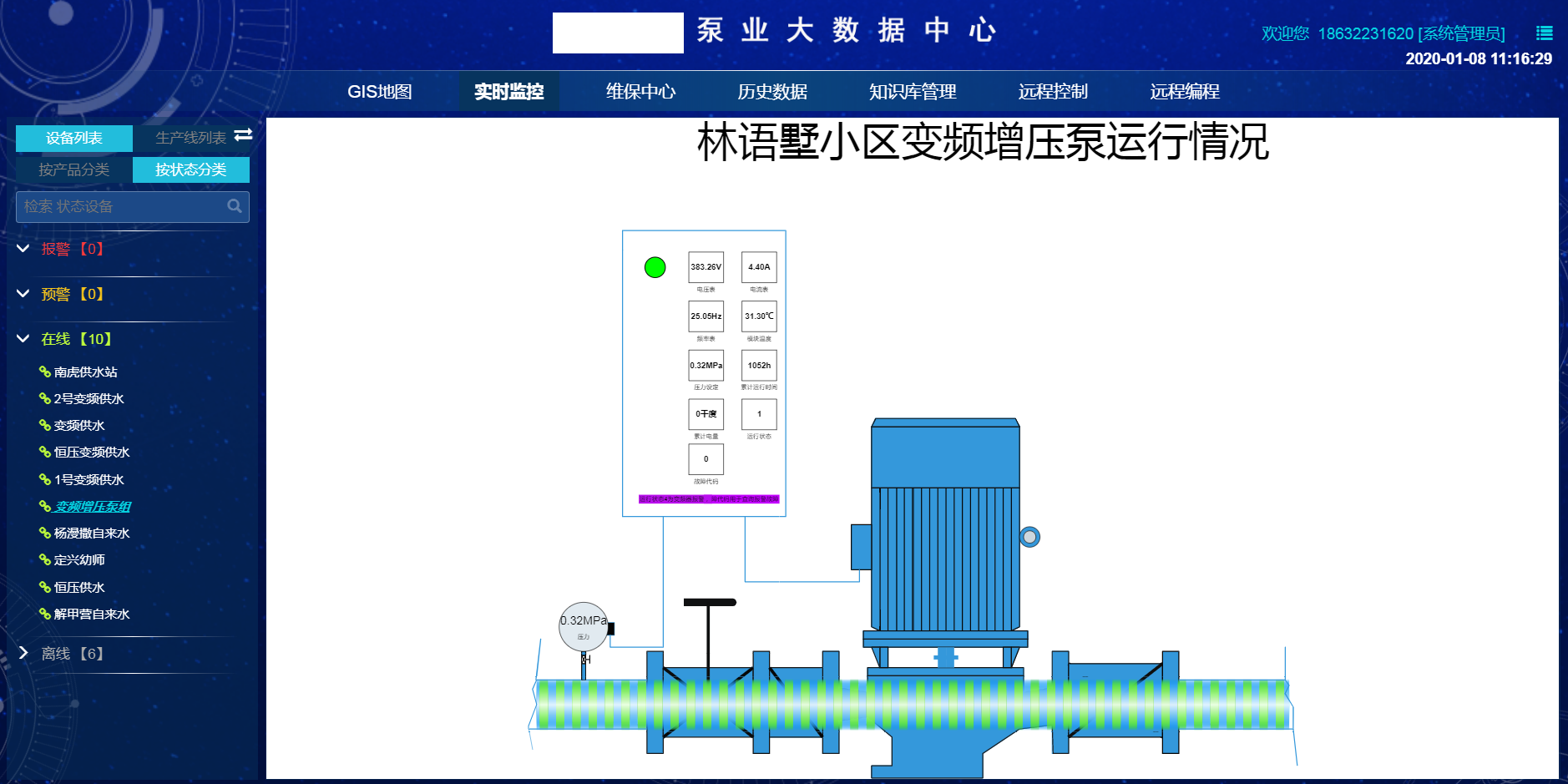This screenshot has height=784, width=1568.
Task: Switch to 生产线列表 view
Action: pos(190,137)
